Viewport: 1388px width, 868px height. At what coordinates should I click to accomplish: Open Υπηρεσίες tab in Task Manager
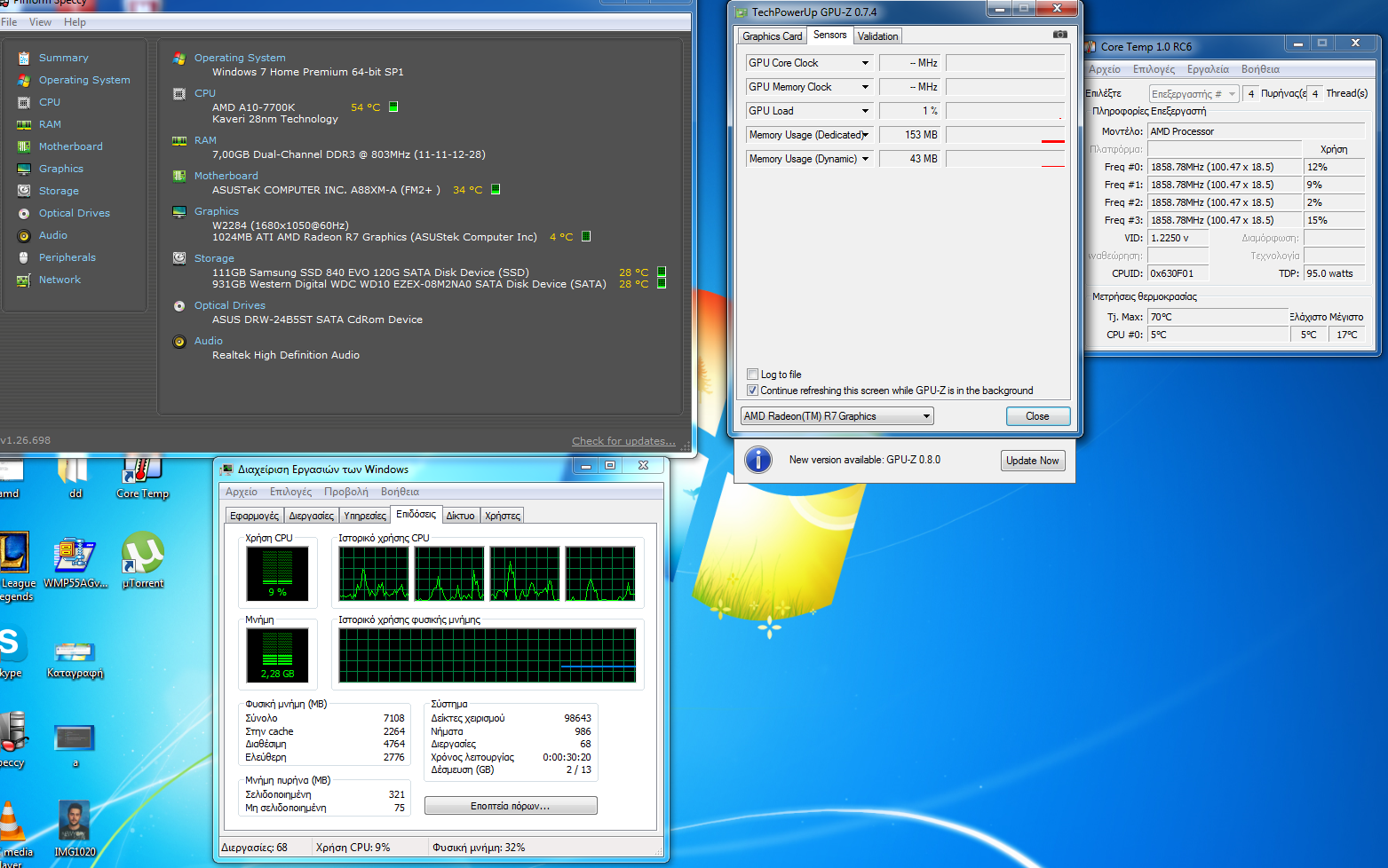(x=365, y=516)
